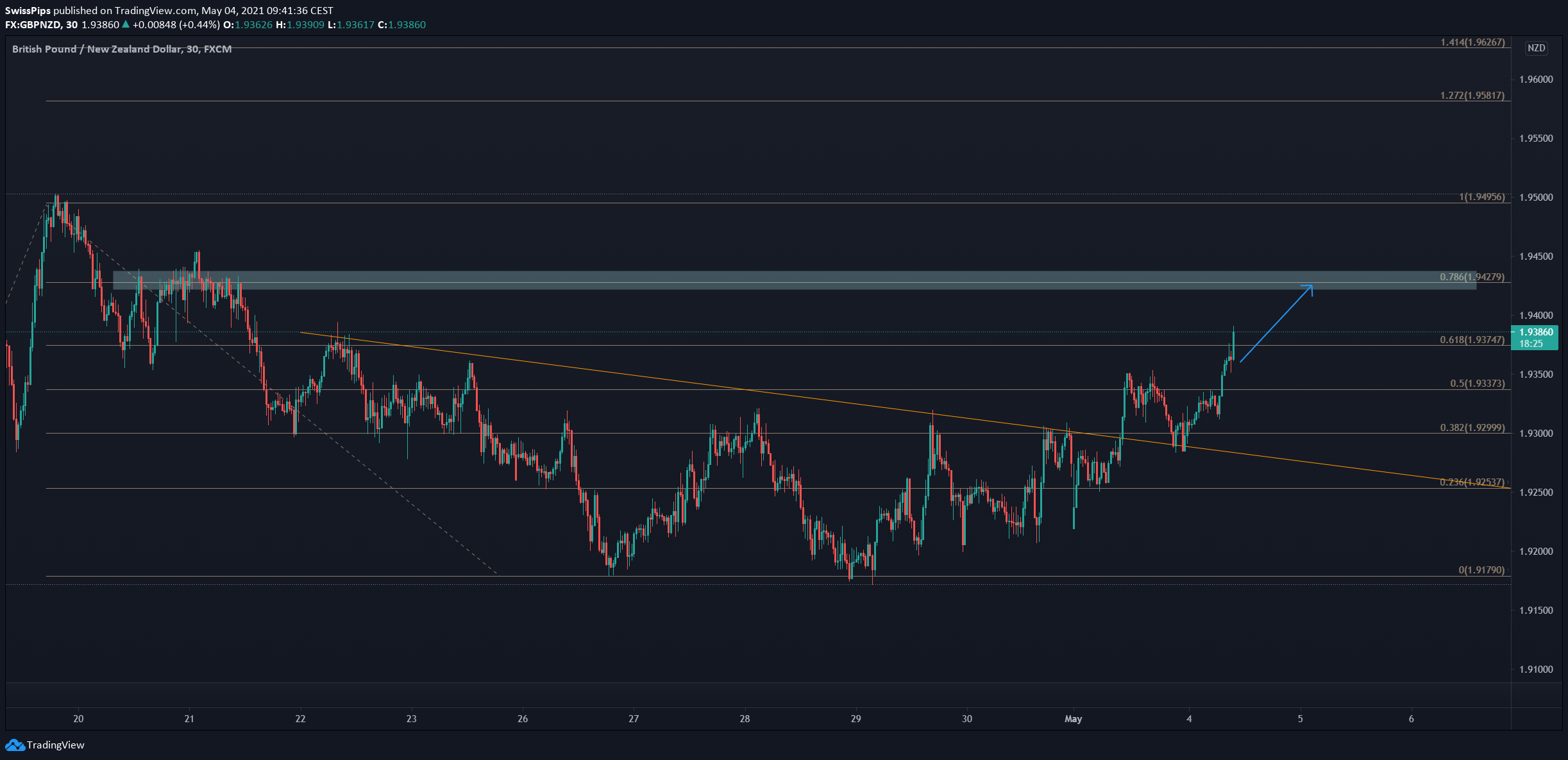The image size is (1568, 760).
Task: Click the 1.91000 price axis value
Action: pyautogui.click(x=1536, y=670)
